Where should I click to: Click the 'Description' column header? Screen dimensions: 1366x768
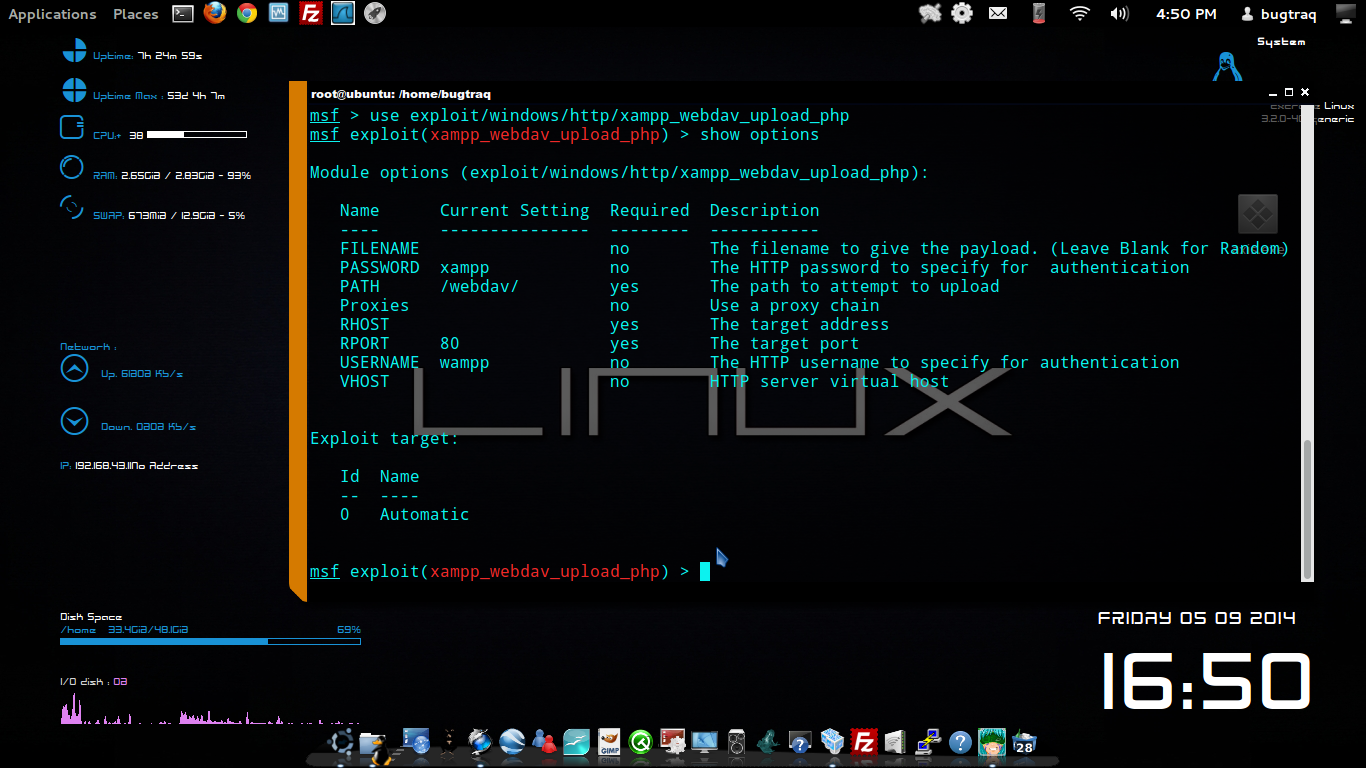tap(765, 210)
